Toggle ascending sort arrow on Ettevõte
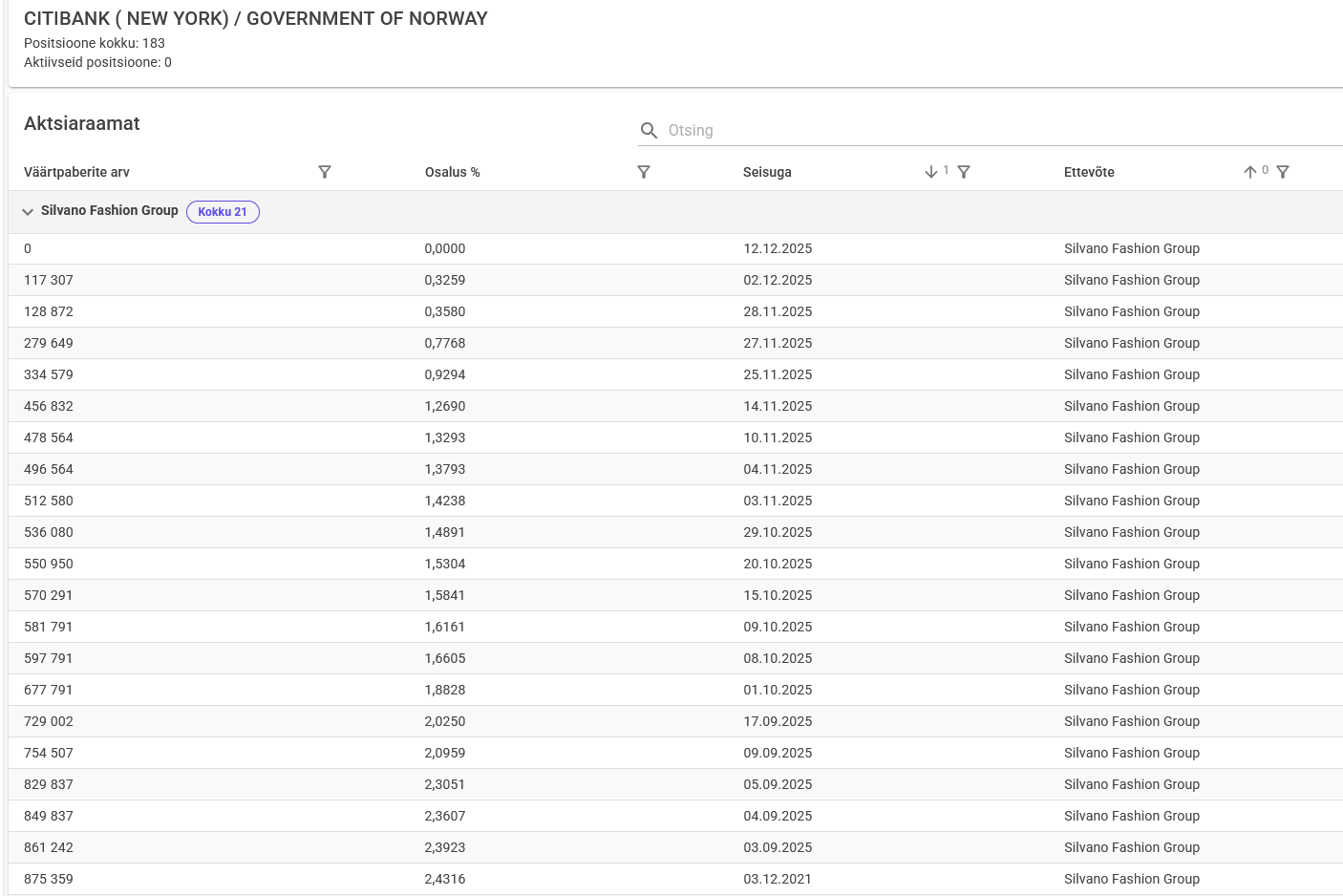This screenshot has width=1343, height=896. [1250, 172]
